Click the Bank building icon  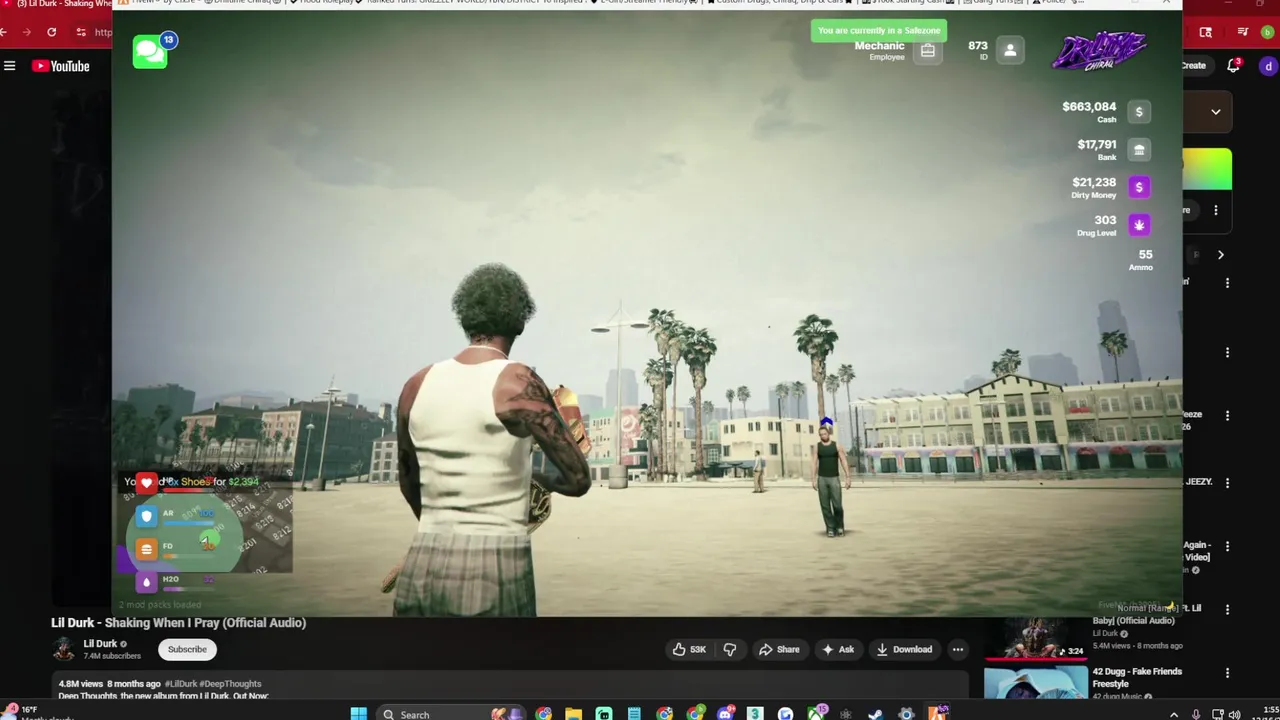click(1138, 150)
